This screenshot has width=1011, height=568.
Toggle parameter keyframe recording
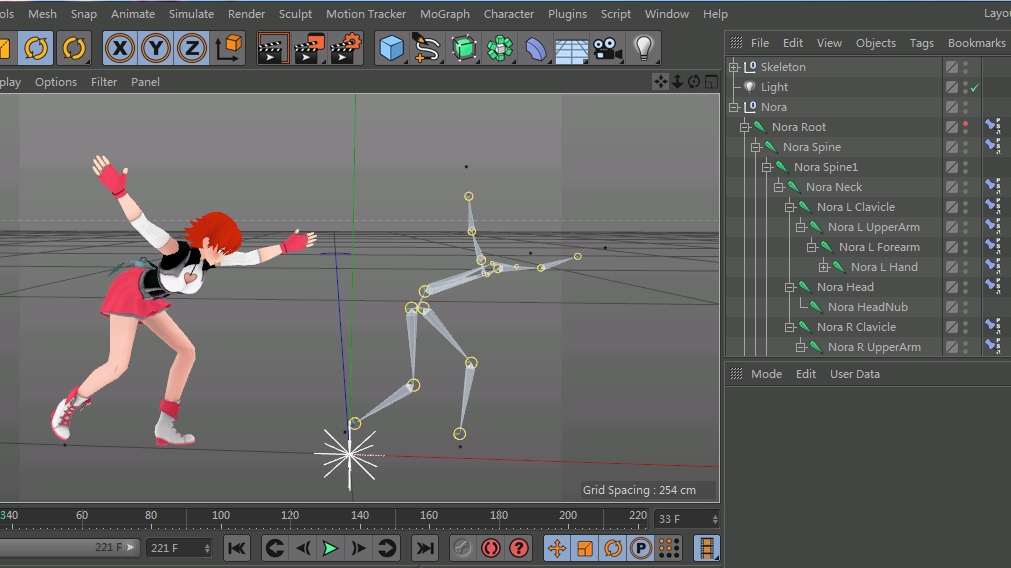pyautogui.click(x=641, y=548)
